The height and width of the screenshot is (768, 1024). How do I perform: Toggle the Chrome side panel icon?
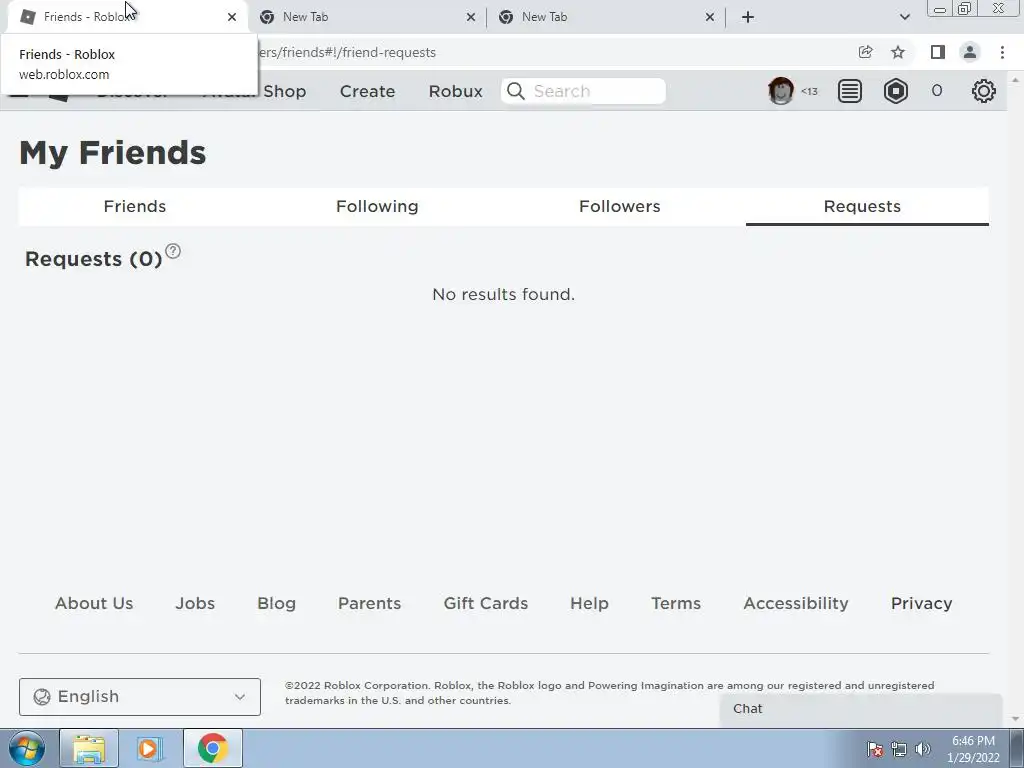coord(937,52)
